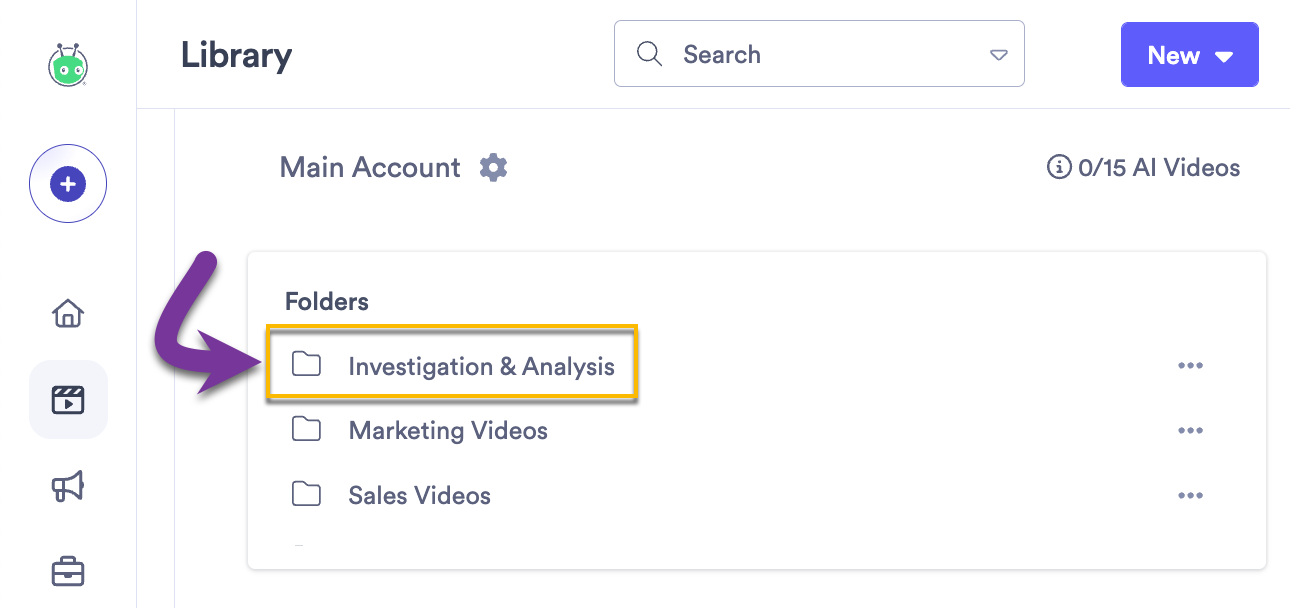
Task: Open options menu for Marketing Videos folder
Action: pyautogui.click(x=1190, y=430)
